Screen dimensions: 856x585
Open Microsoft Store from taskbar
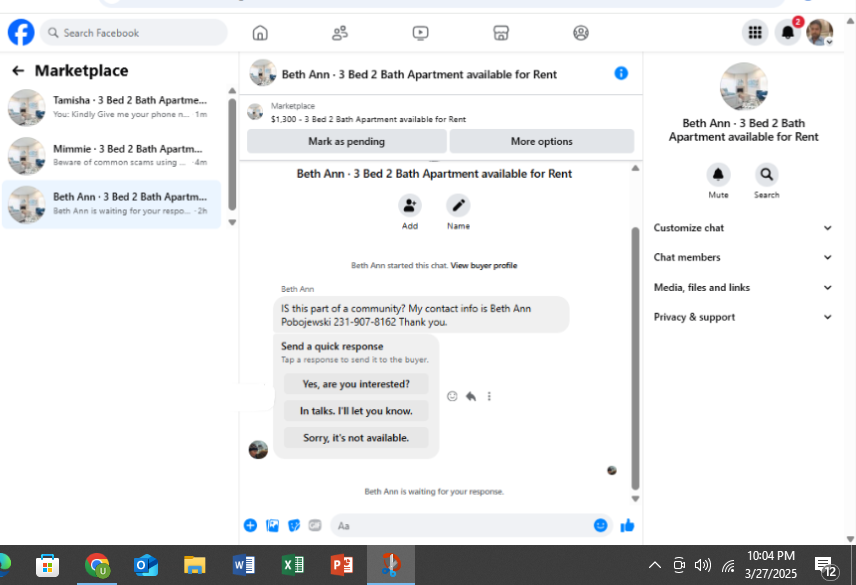(47, 565)
